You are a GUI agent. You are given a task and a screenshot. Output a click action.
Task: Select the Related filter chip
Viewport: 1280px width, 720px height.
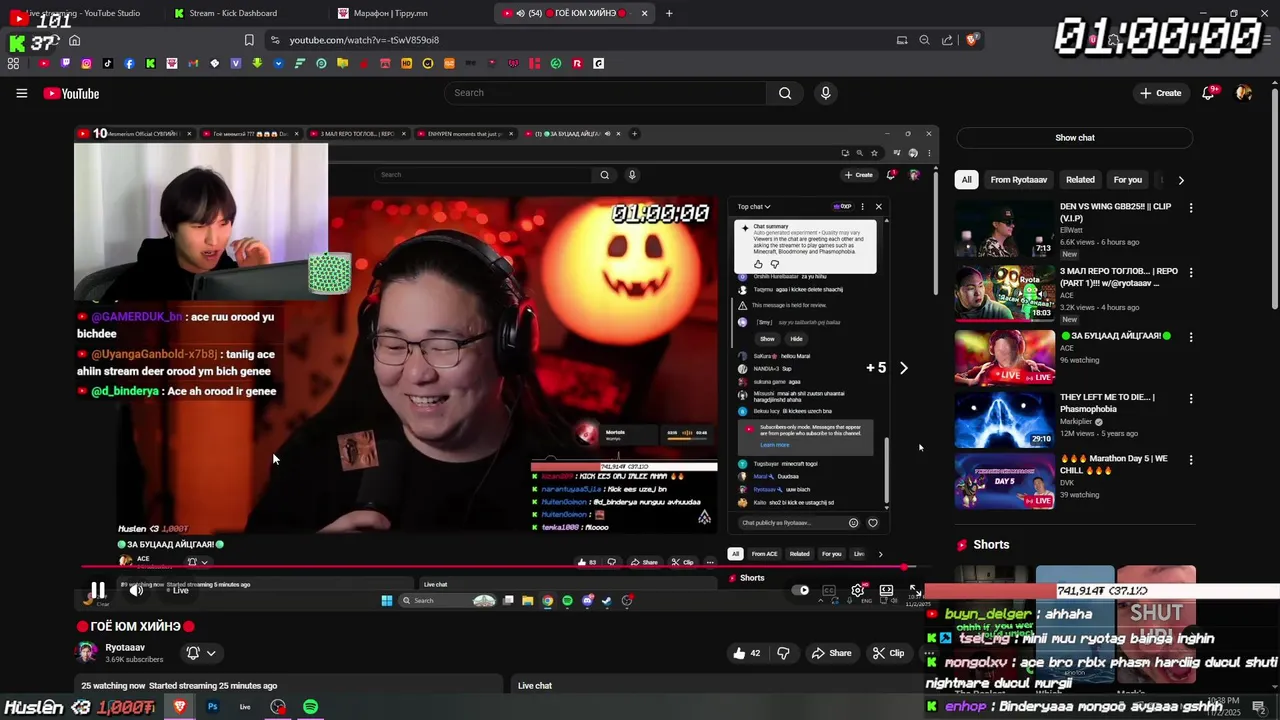tap(1080, 180)
